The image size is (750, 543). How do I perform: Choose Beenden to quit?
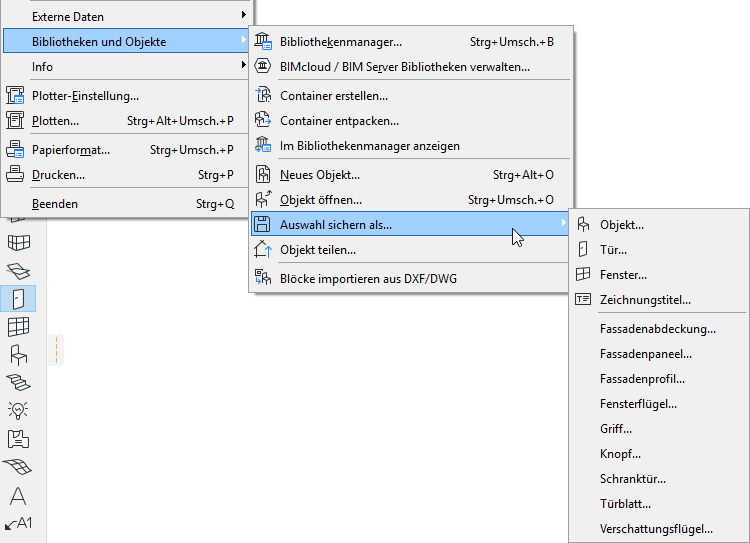[x=127, y=204]
